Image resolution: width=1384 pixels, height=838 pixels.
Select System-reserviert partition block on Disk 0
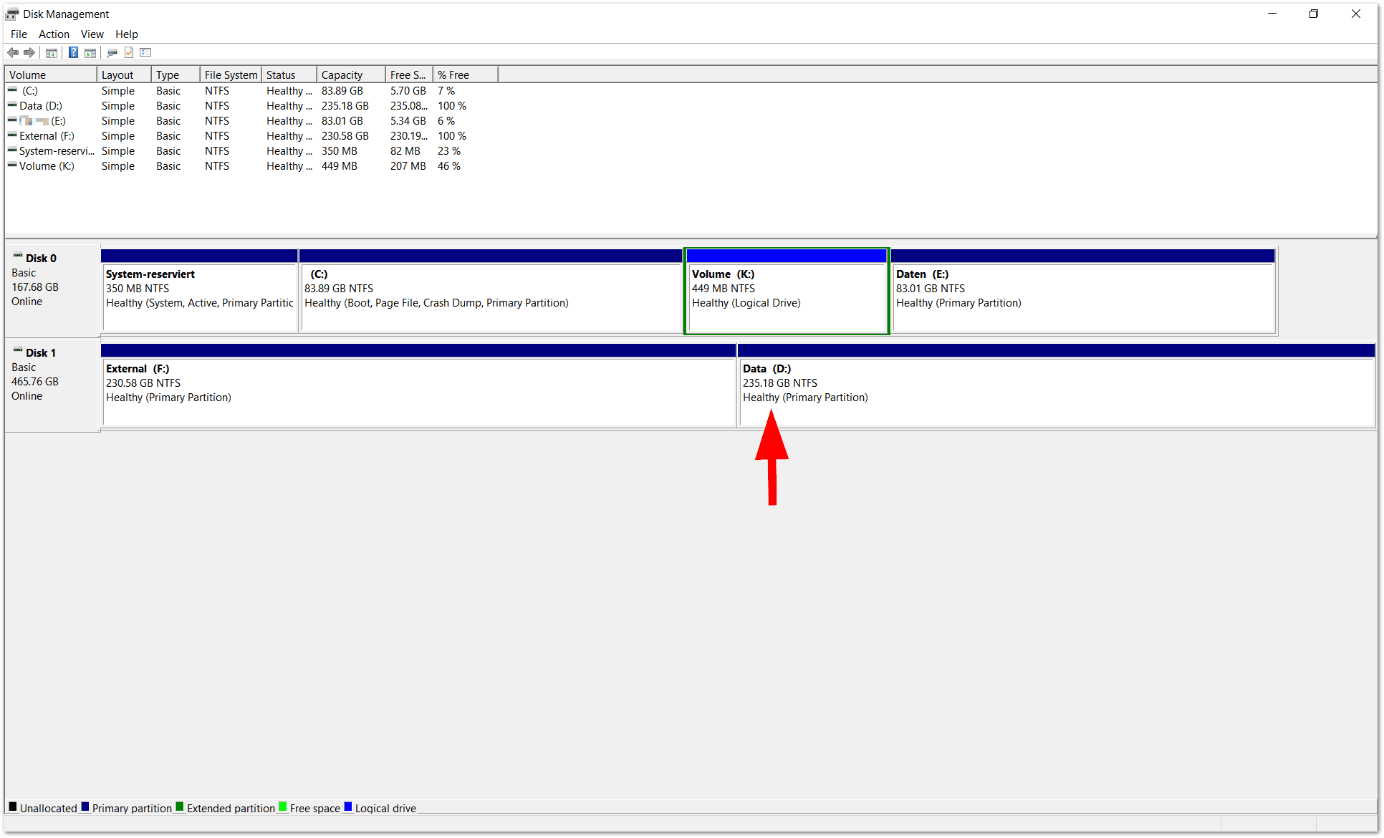point(199,296)
